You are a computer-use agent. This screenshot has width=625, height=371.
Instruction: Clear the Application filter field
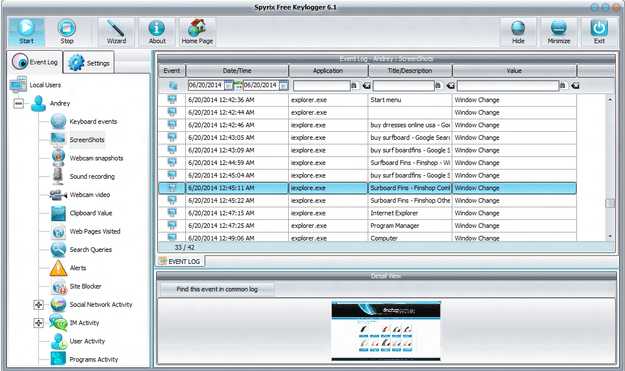point(366,86)
